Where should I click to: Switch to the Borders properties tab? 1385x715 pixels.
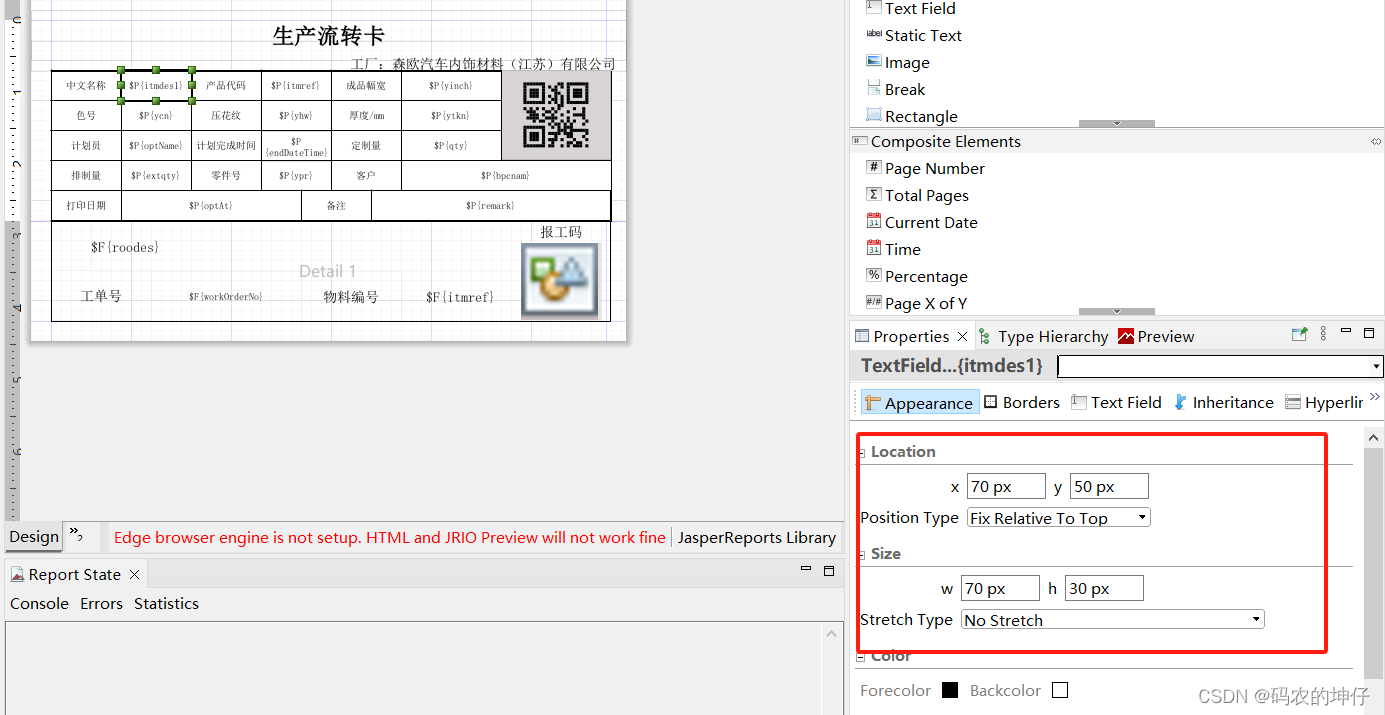pos(1021,402)
